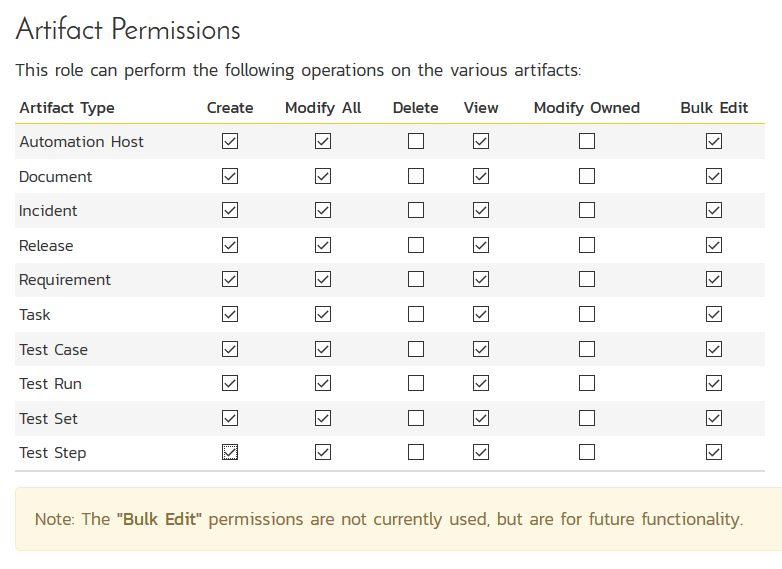Enable Delete permission for Document
Viewport: 782px width, 569px height.
click(x=416, y=176)
